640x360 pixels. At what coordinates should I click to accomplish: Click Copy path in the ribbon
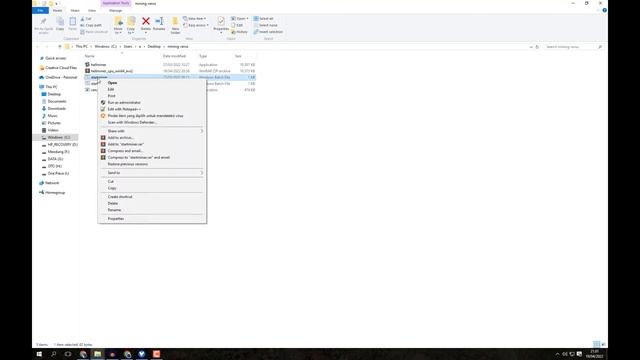[x=91, y=25]
